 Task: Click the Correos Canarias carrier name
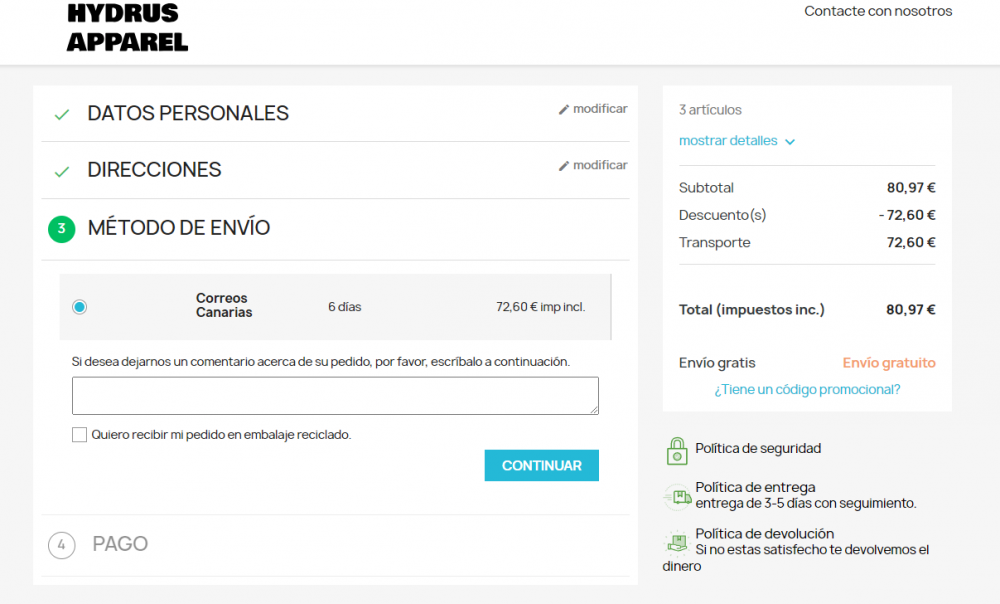[224, 306]
